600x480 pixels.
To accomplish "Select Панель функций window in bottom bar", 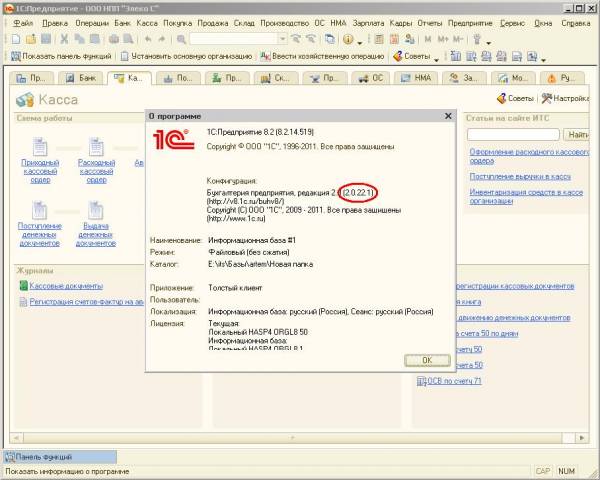I will [60, 457].
